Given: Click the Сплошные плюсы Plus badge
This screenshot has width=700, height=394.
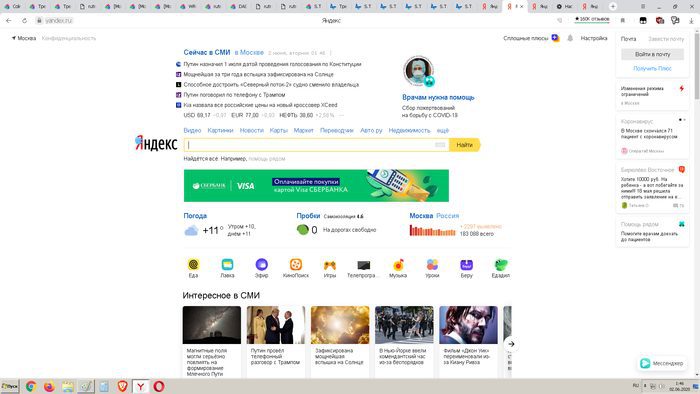Looking at the screenshot, I should [x=555, y=38].
